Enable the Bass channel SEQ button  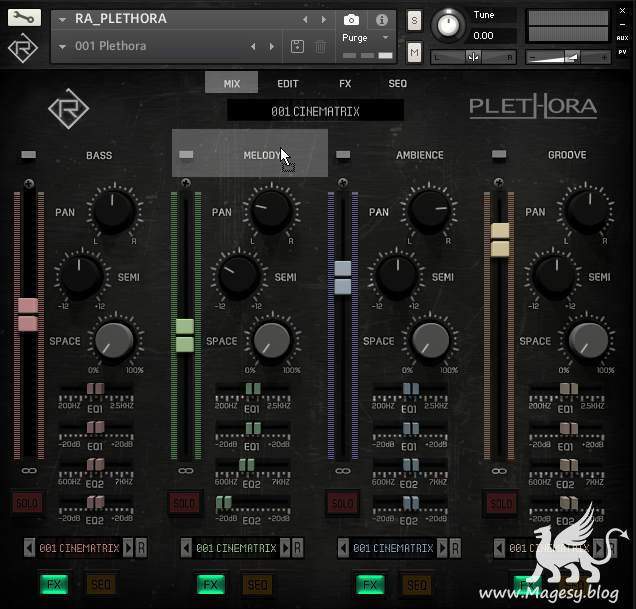tap(101, 585)
